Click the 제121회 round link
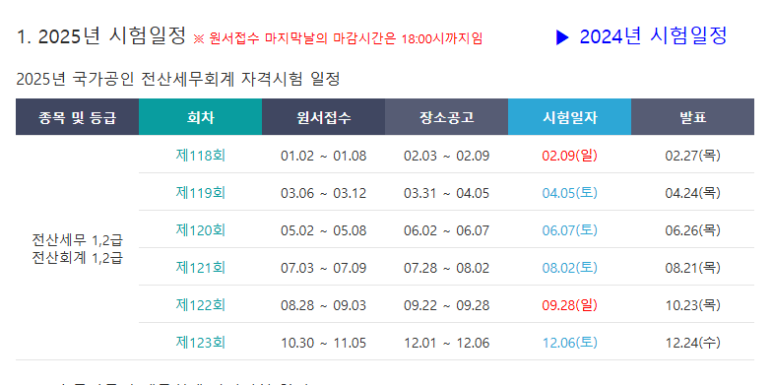The width and height of the screenshot is (773, 385). [200, 268]
